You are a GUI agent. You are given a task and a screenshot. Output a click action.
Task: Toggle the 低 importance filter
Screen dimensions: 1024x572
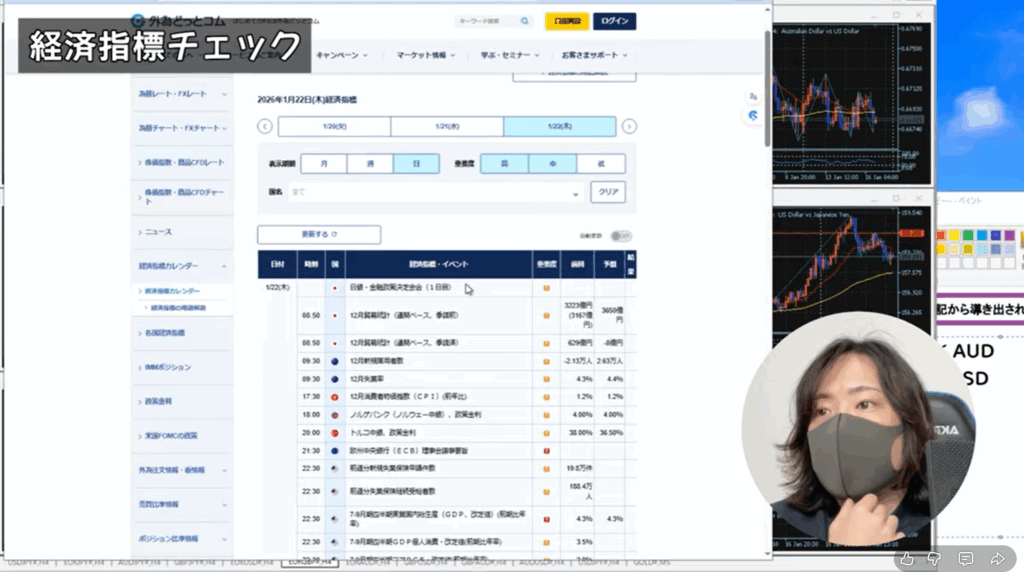tap(601, 164)
